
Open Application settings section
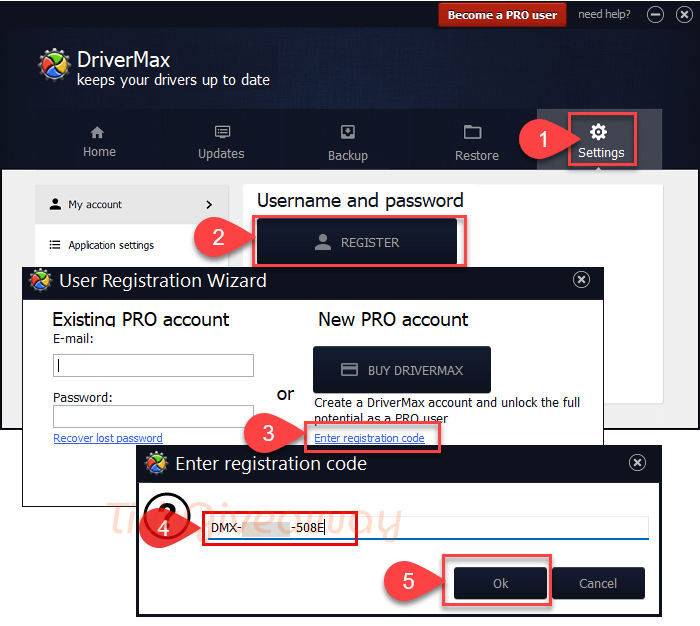click(132, 245)
